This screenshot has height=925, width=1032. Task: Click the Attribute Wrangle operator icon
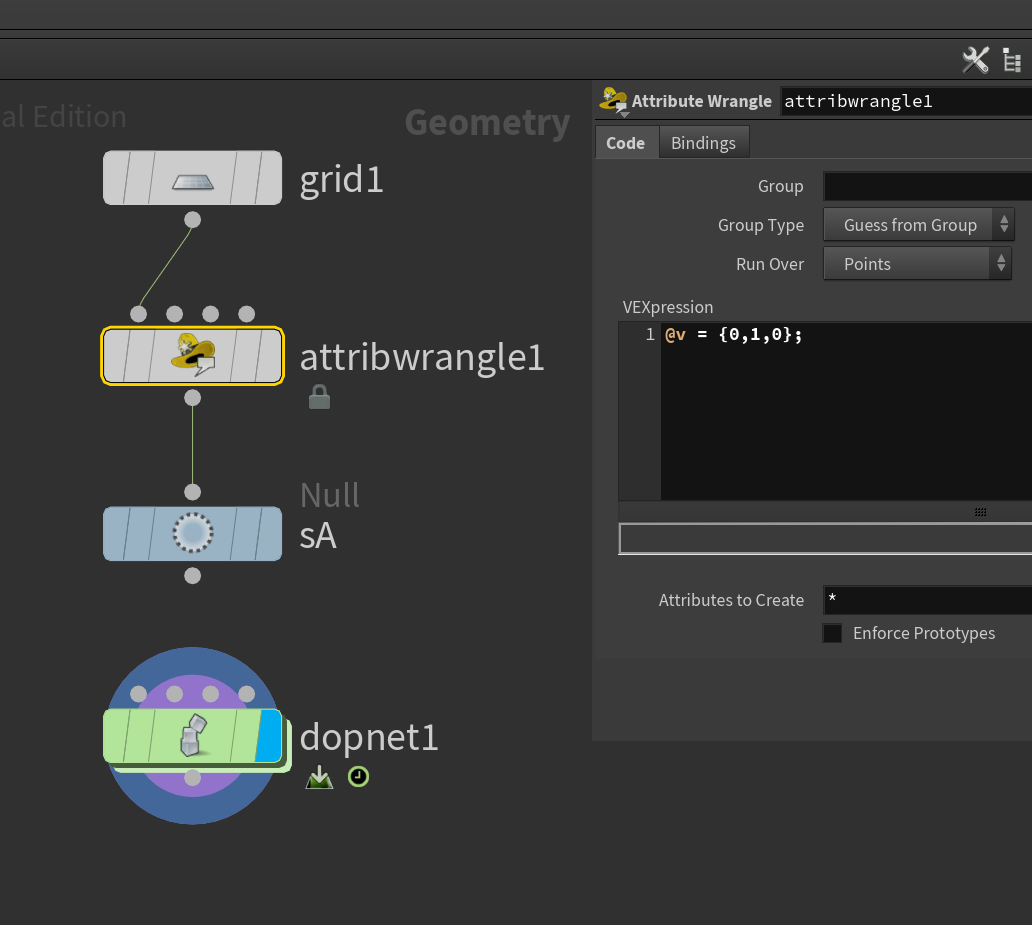click(x=613, y=101)
